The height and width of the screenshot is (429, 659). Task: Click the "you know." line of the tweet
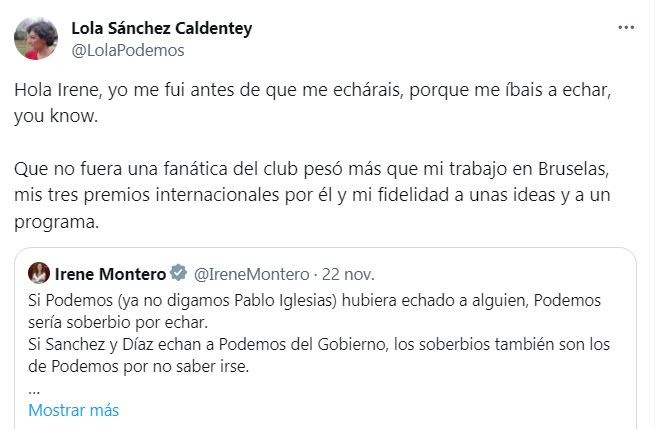58,116
